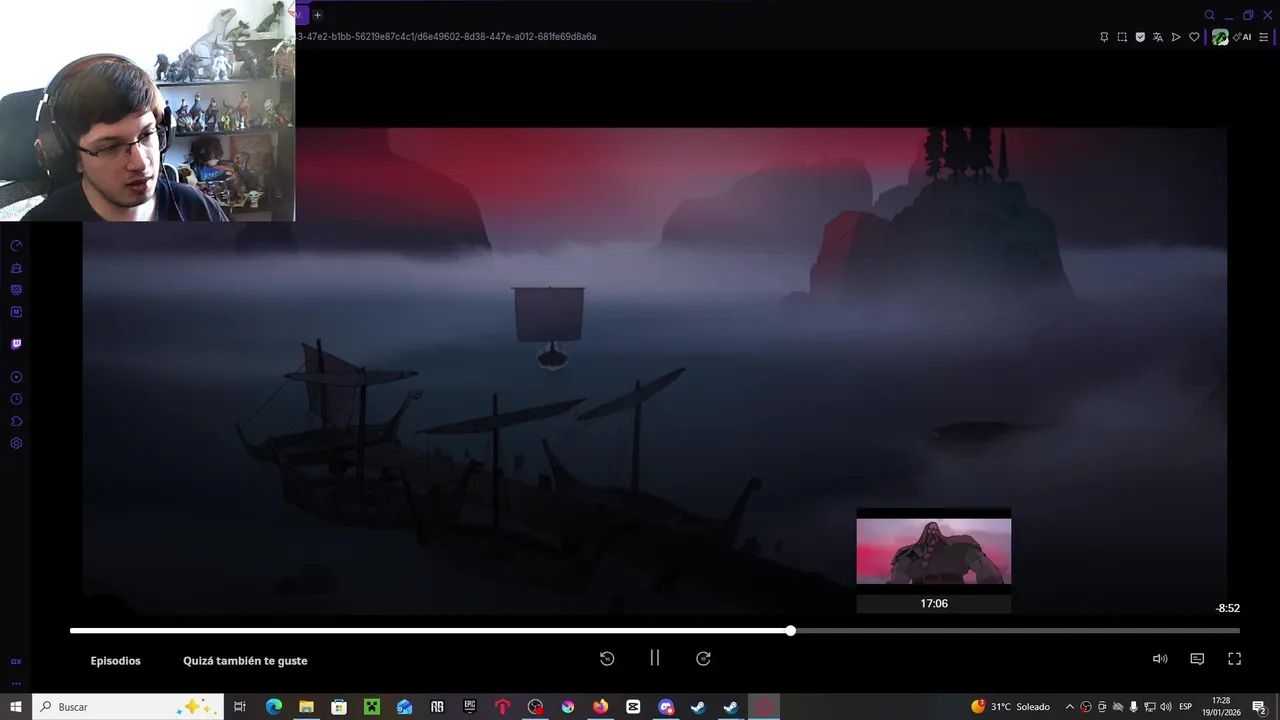The height and width of the screenshot is (720, 1280).
Task: Open system tray volume speaker
Action: coord(1166,707)
